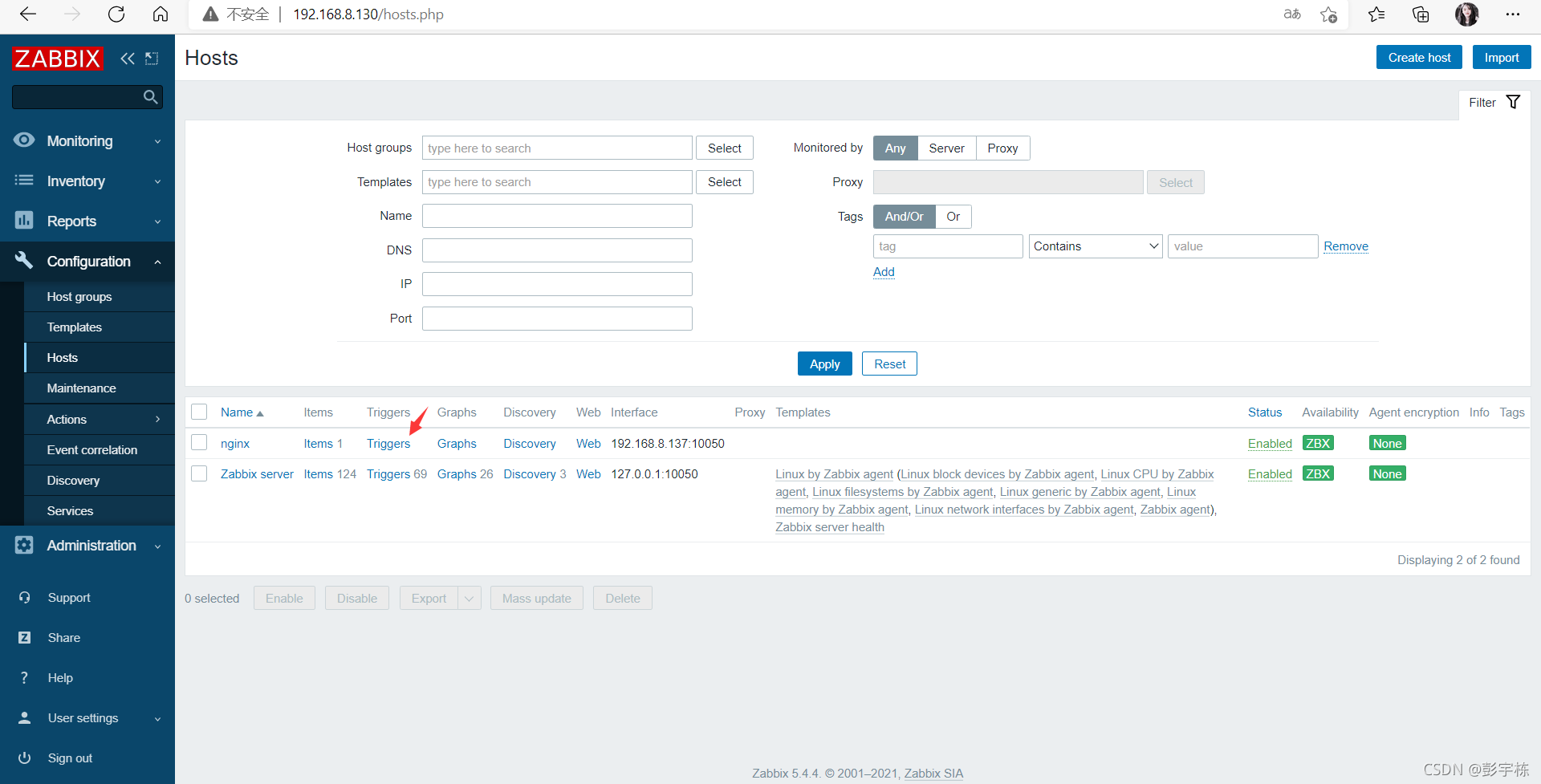
Task: Click the Create host button
Action: coord(1419,58)
